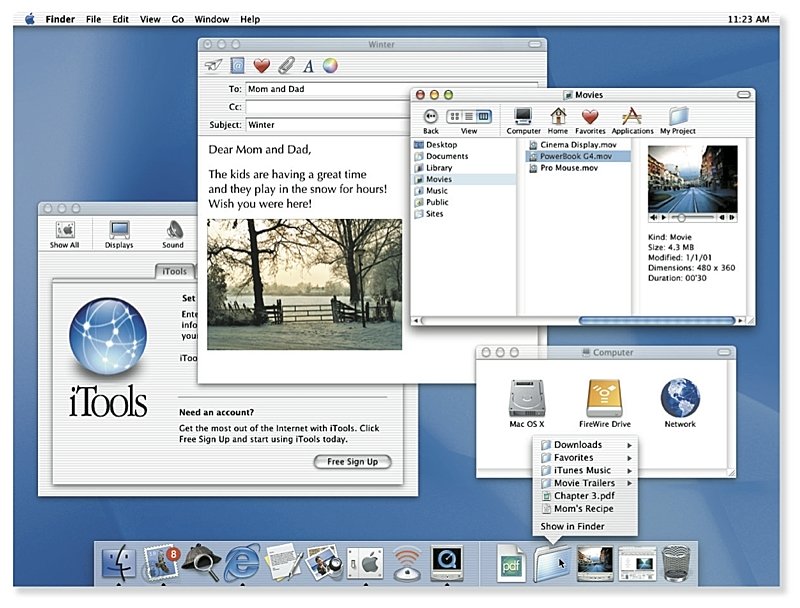Open the File menu
This screenshot has height=608, width=800.
[93, 19]
